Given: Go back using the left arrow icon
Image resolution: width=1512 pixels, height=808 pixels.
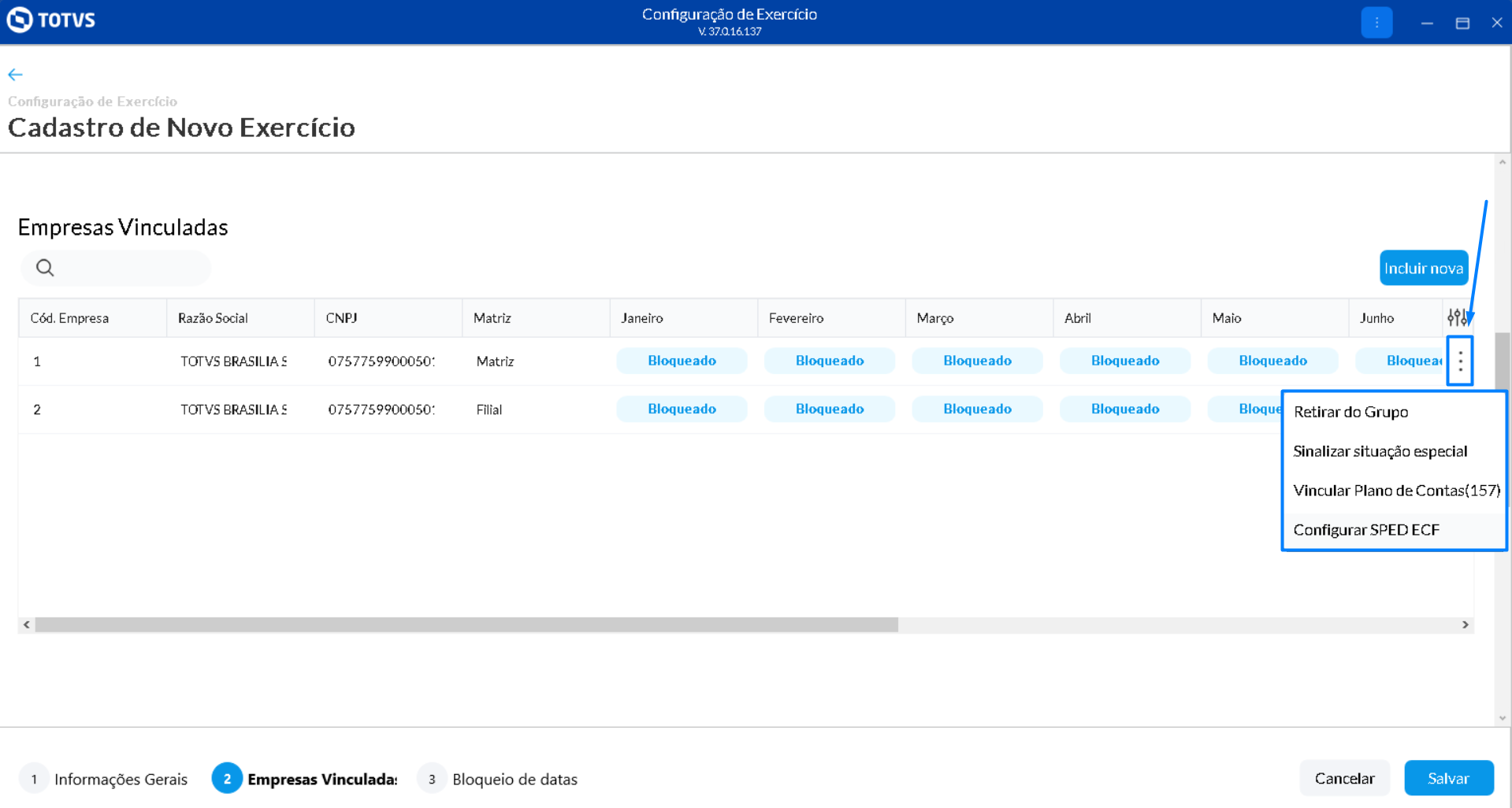Looking at the screenshot, I should tap(15, 75).
